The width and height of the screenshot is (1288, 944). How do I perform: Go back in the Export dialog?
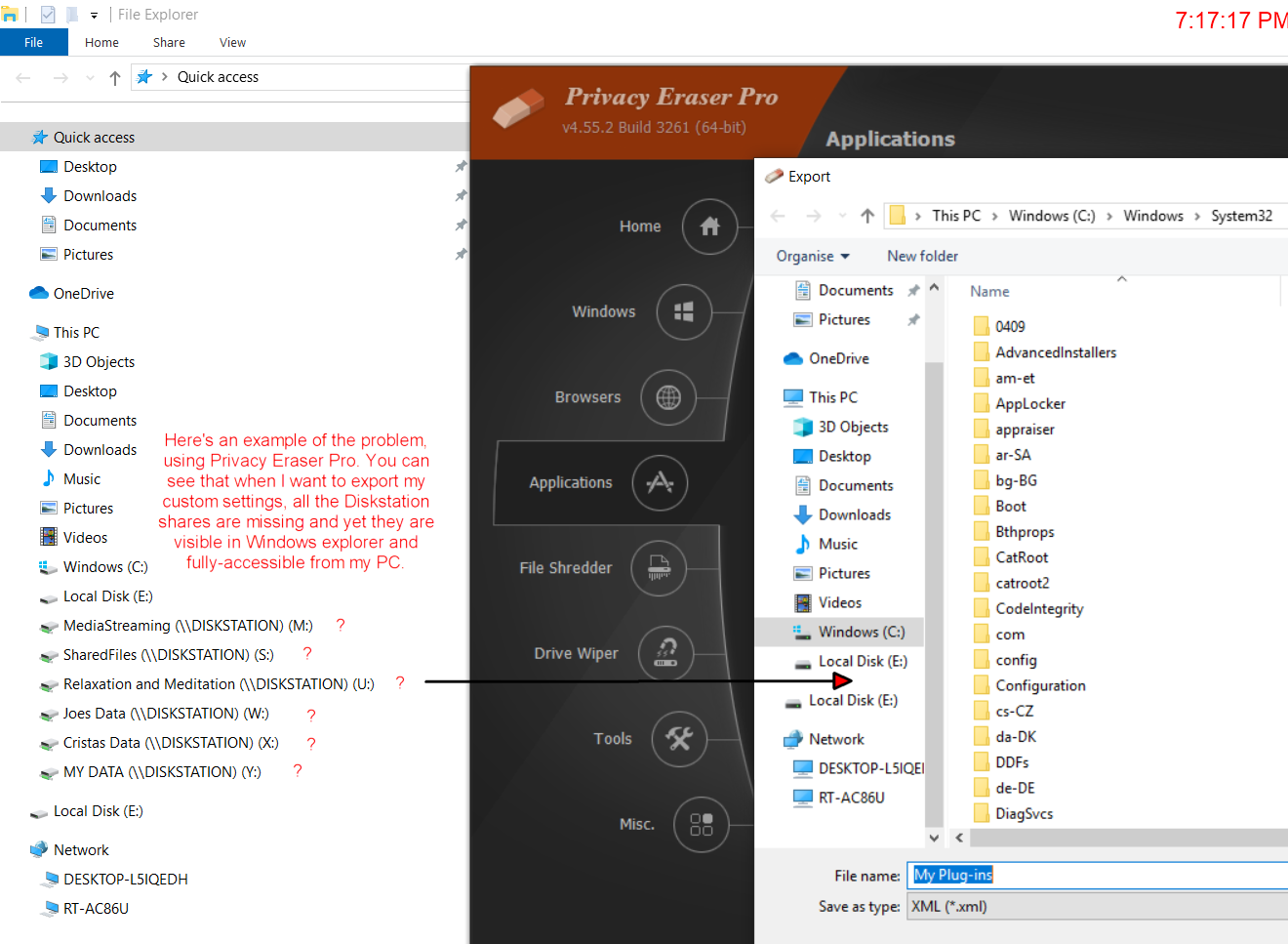tap(778, 216)
